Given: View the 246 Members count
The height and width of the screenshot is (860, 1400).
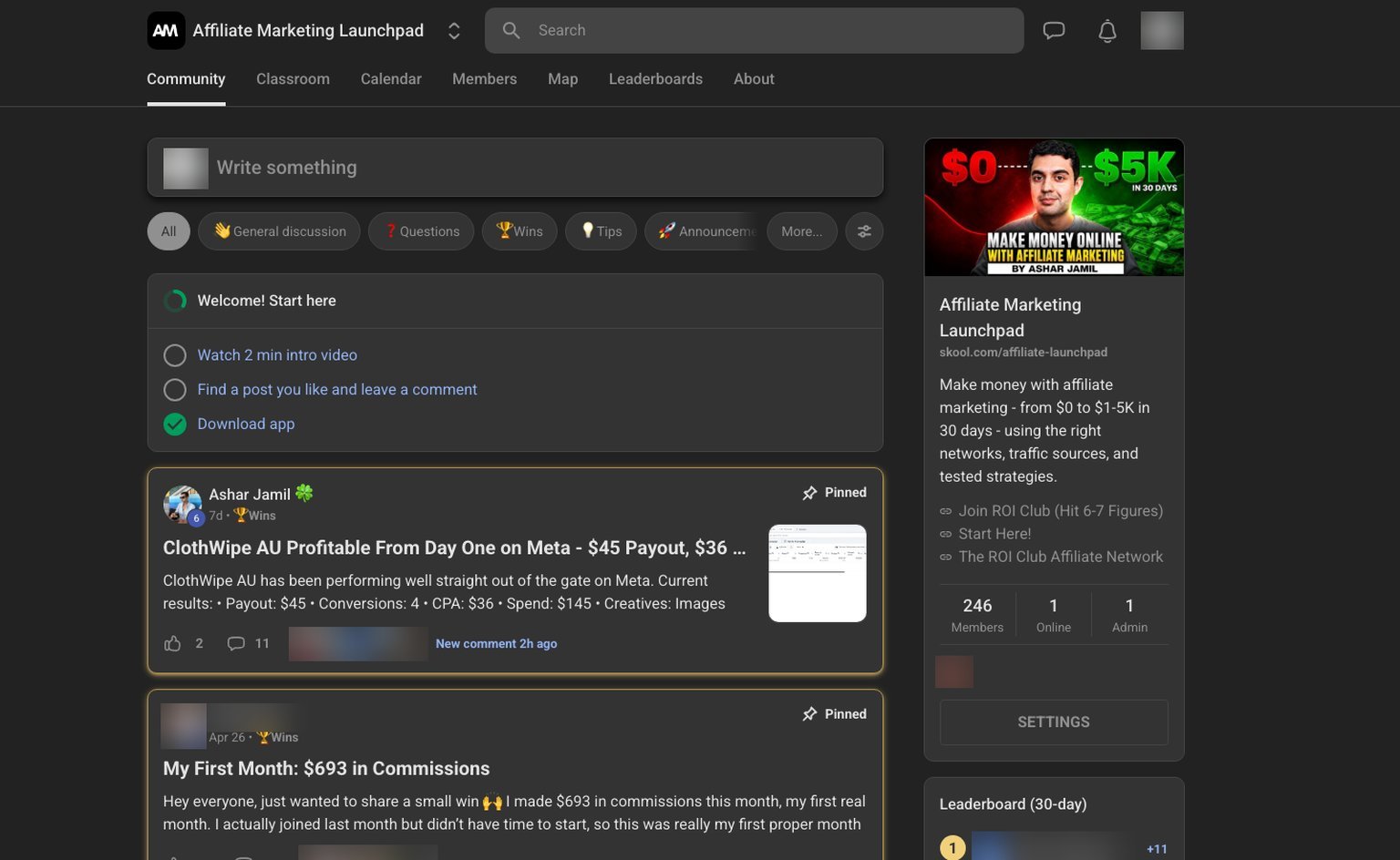Looking at the screenshot, I should (977, 615).
